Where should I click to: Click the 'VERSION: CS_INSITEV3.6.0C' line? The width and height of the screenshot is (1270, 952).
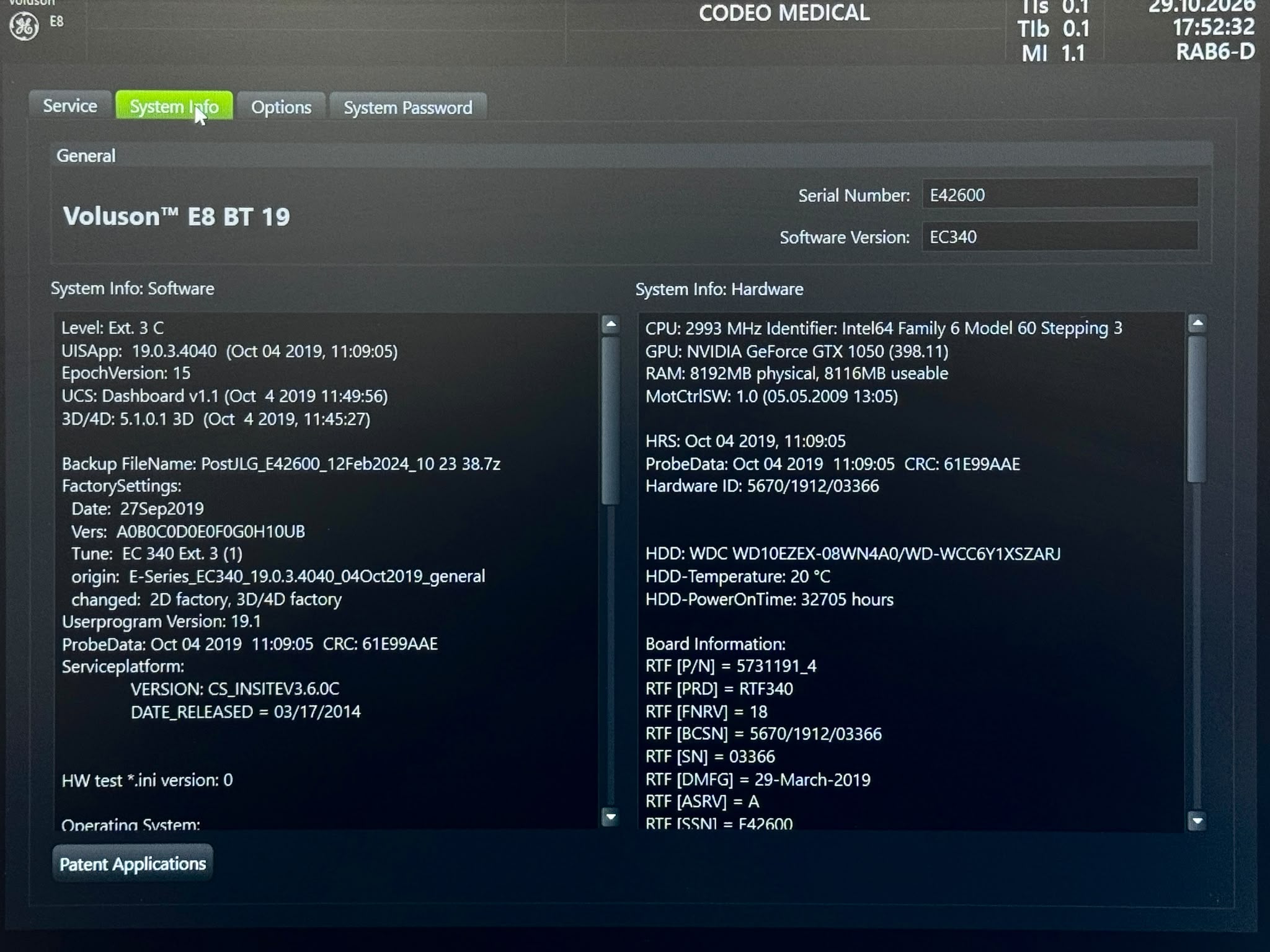(x=235, y=689)
